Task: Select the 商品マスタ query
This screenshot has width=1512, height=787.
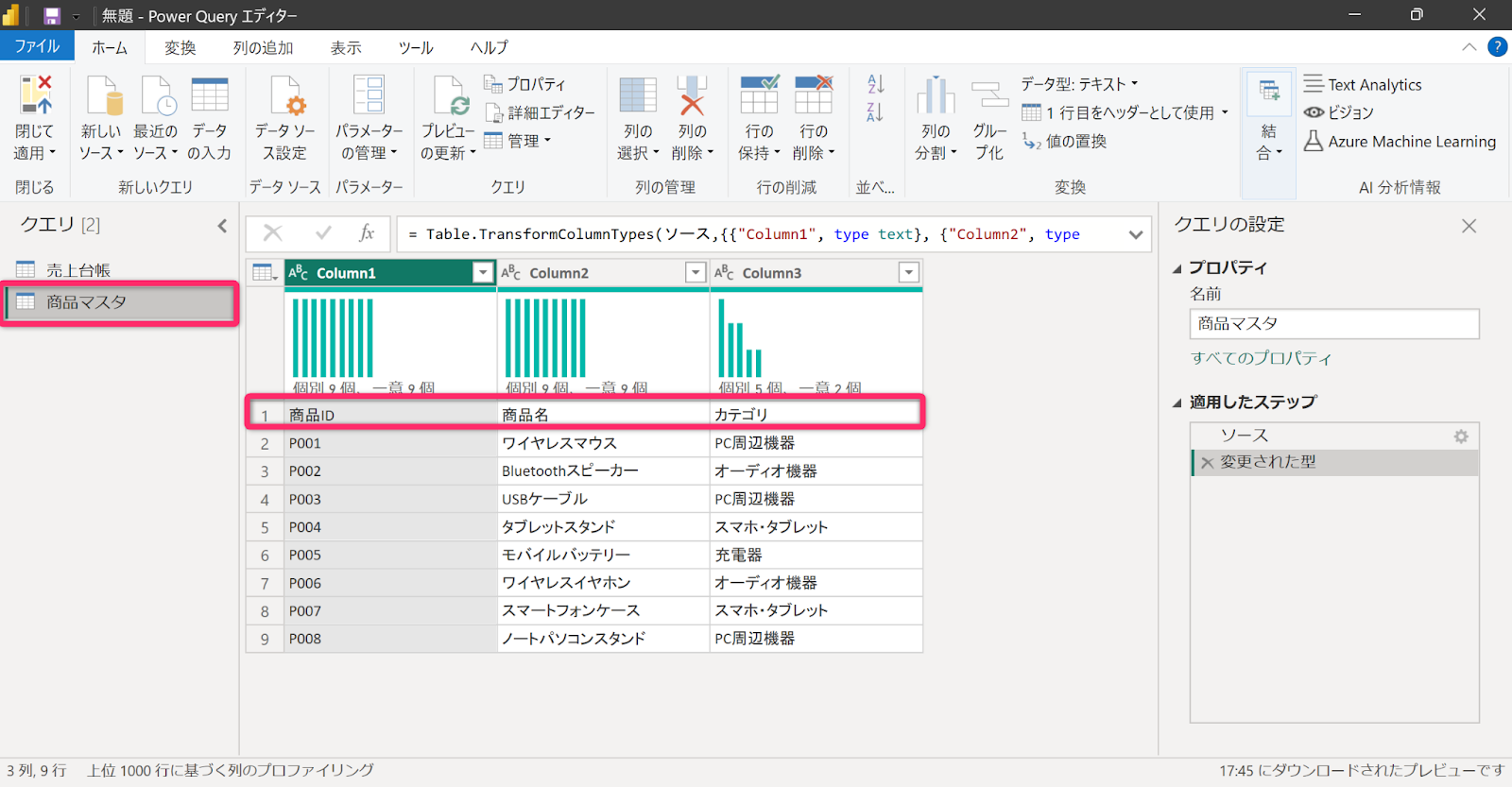Action: click(x=120, y=302)
